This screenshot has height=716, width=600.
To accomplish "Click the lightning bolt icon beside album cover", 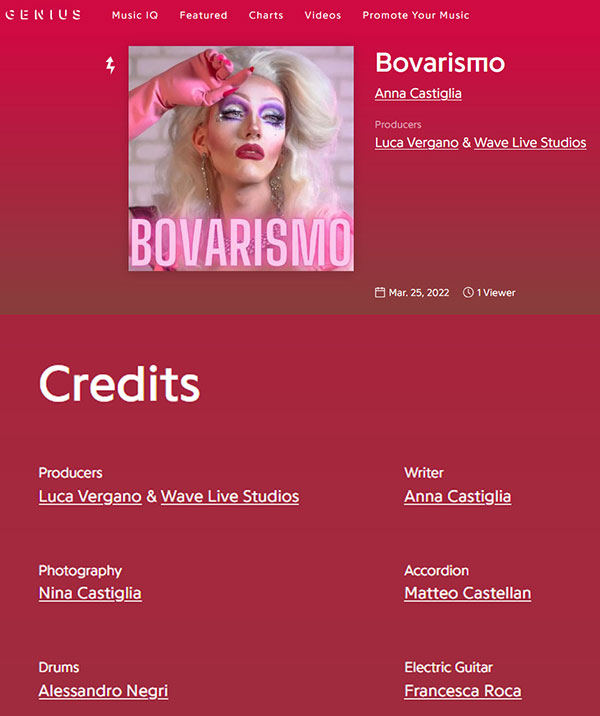I will click(x=111, y=65).
